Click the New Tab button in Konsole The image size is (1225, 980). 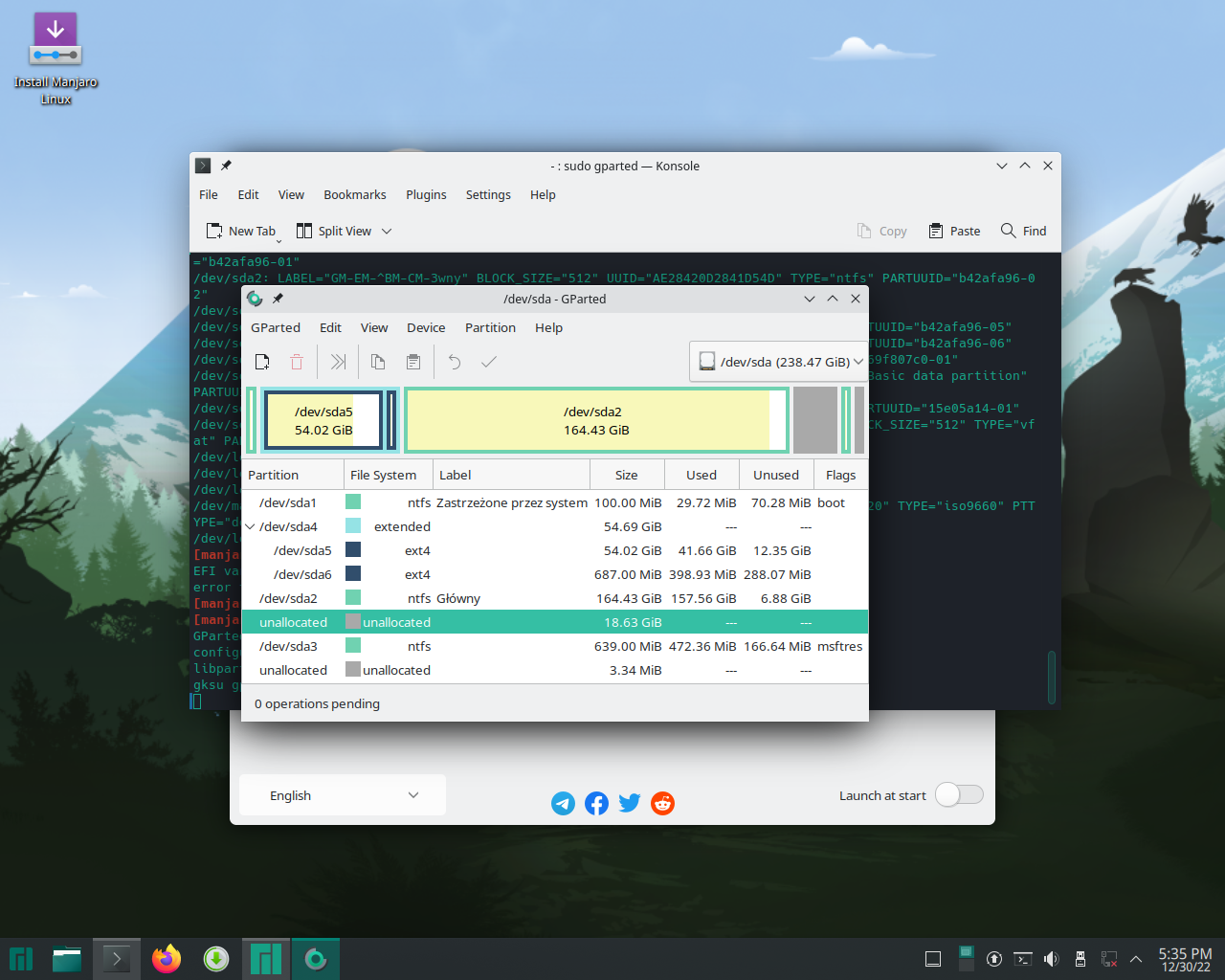point(241,231)
